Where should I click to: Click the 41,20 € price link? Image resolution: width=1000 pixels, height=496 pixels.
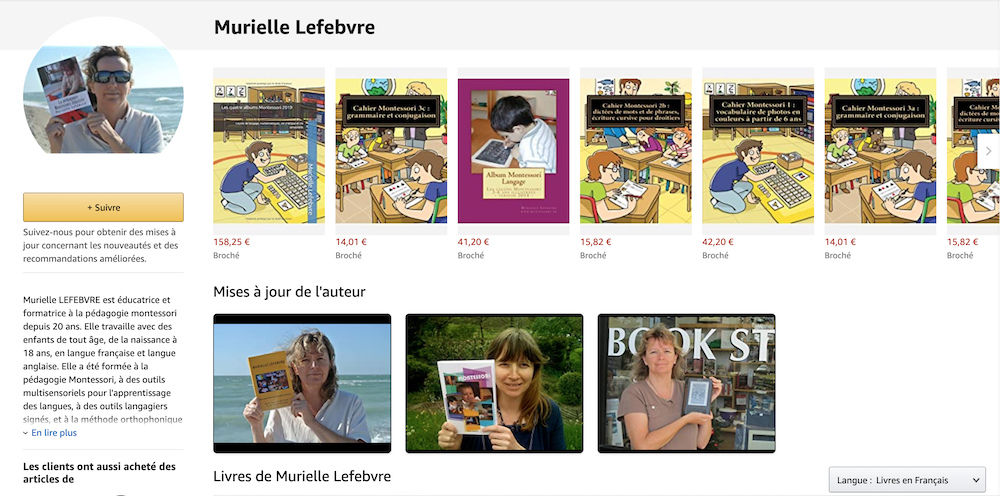[473, 242]
